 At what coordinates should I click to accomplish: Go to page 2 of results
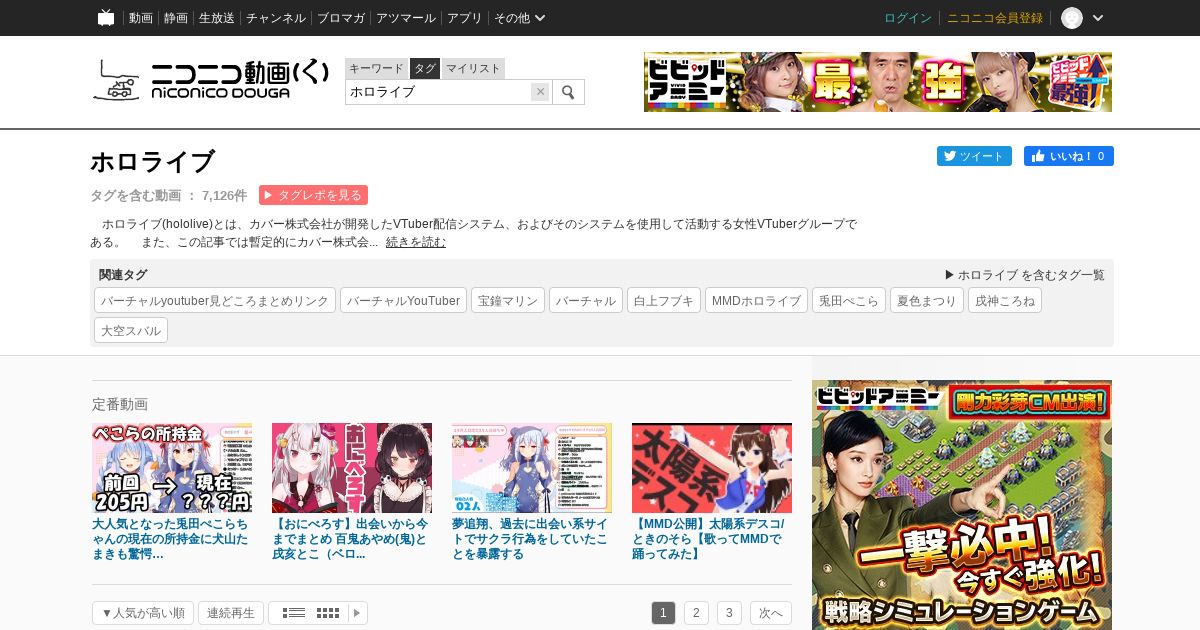[696, 613]
